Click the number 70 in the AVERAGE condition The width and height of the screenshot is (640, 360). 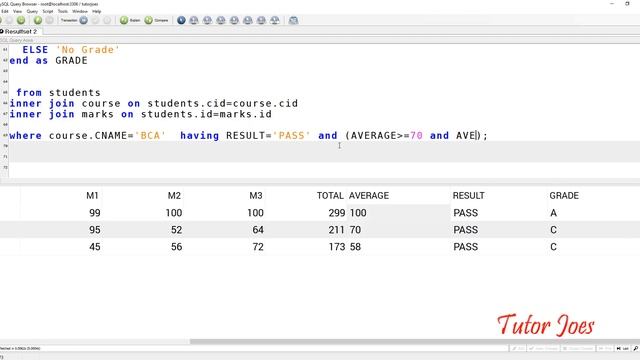pyautogui.click(x=416, y=136)
